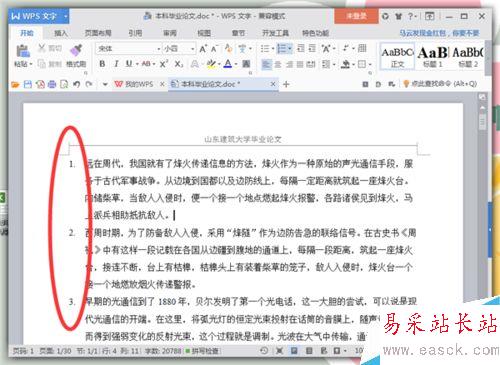Apply the 标题 1 heading style

click(x=433, y=56)
